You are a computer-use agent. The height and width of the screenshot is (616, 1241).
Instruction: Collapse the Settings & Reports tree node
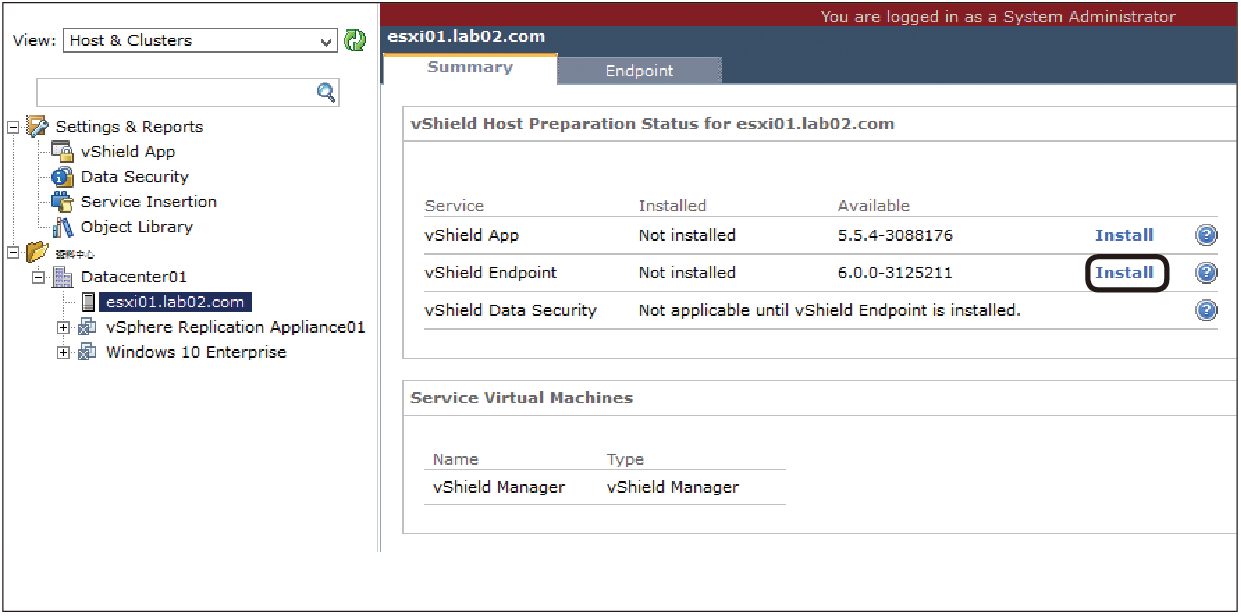(13, 127)
